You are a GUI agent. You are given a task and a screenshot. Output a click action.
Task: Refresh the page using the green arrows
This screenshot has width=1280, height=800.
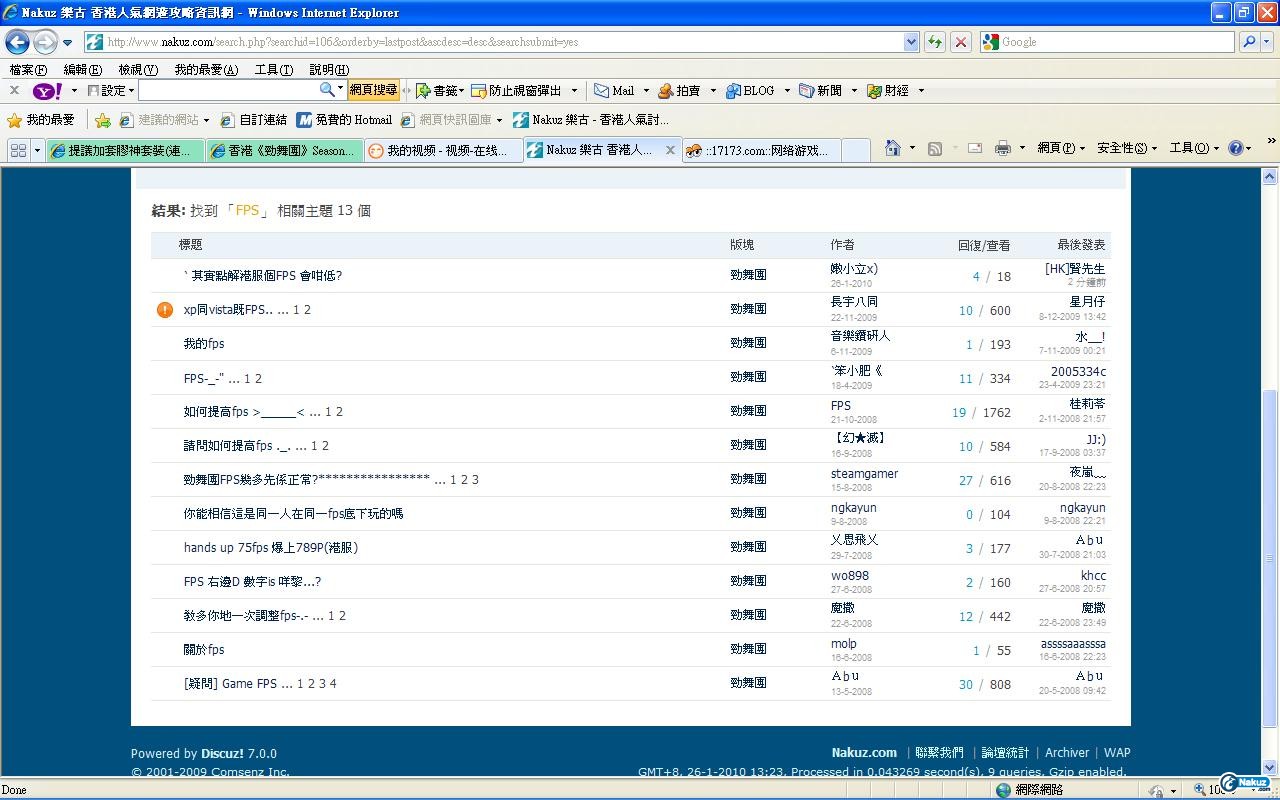click(935, 42)
